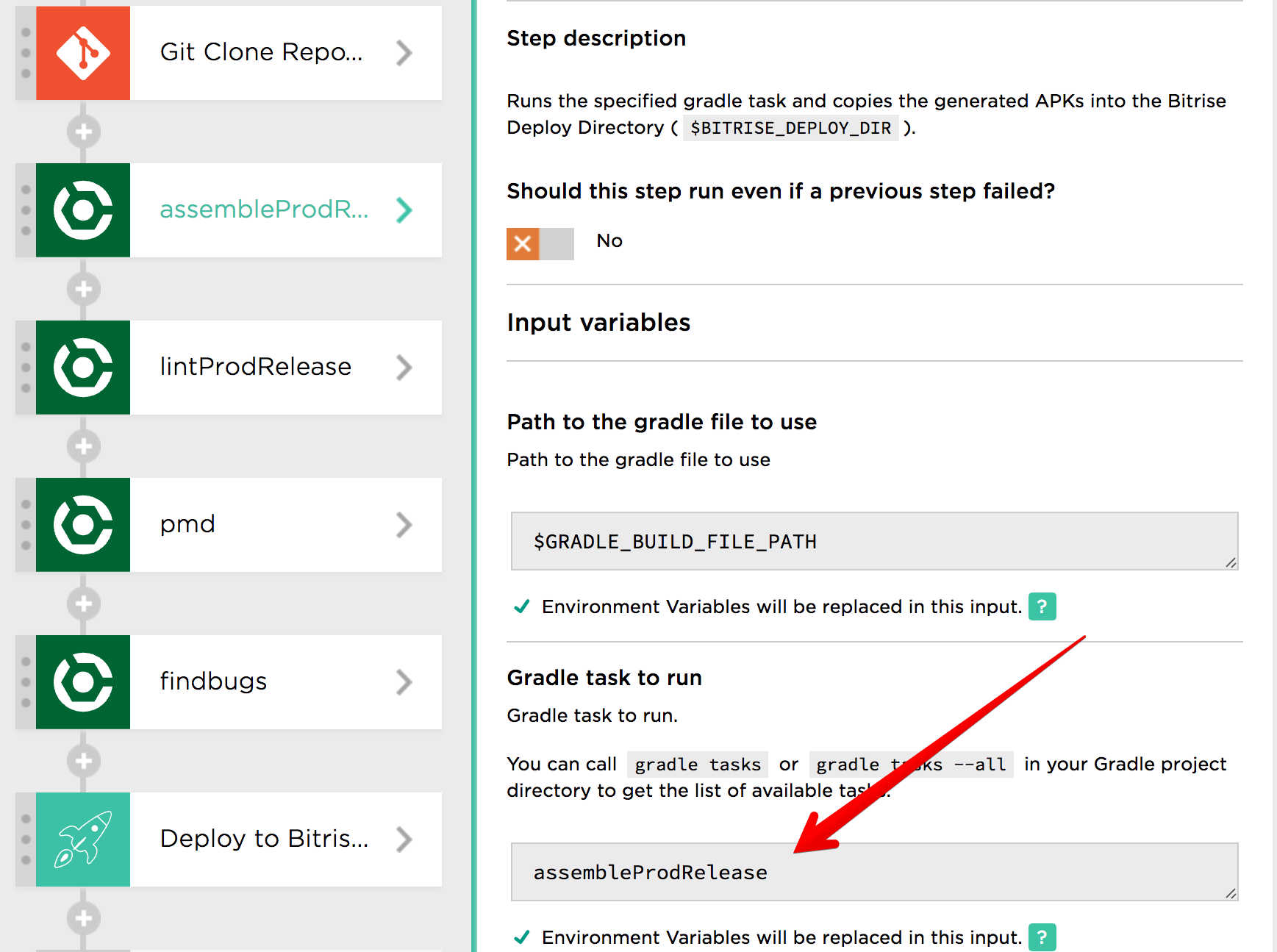Image resolution: width=1277 pixels, height=952 pixels.
Task: Add a new step after Git Clone Repository
Action: tap(83, 132)
